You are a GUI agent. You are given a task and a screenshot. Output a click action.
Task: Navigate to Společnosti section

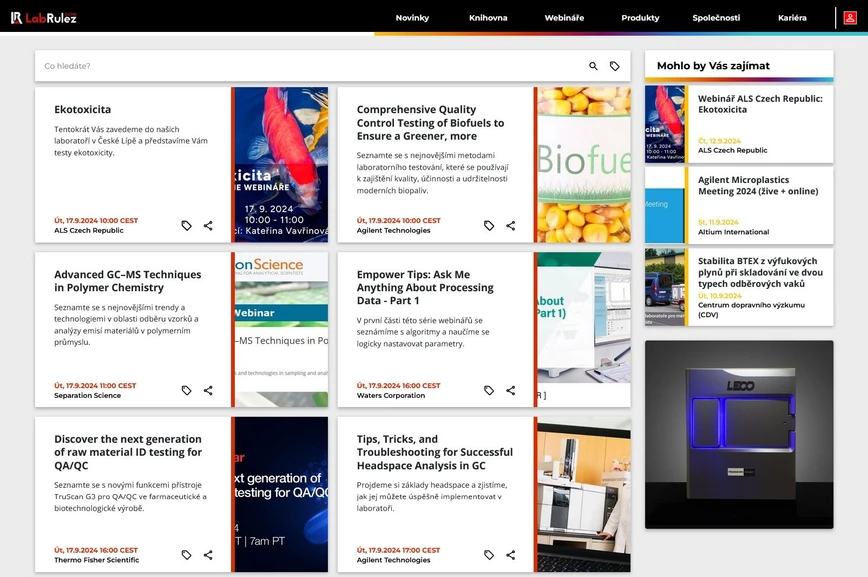click(x=716, y=18)
